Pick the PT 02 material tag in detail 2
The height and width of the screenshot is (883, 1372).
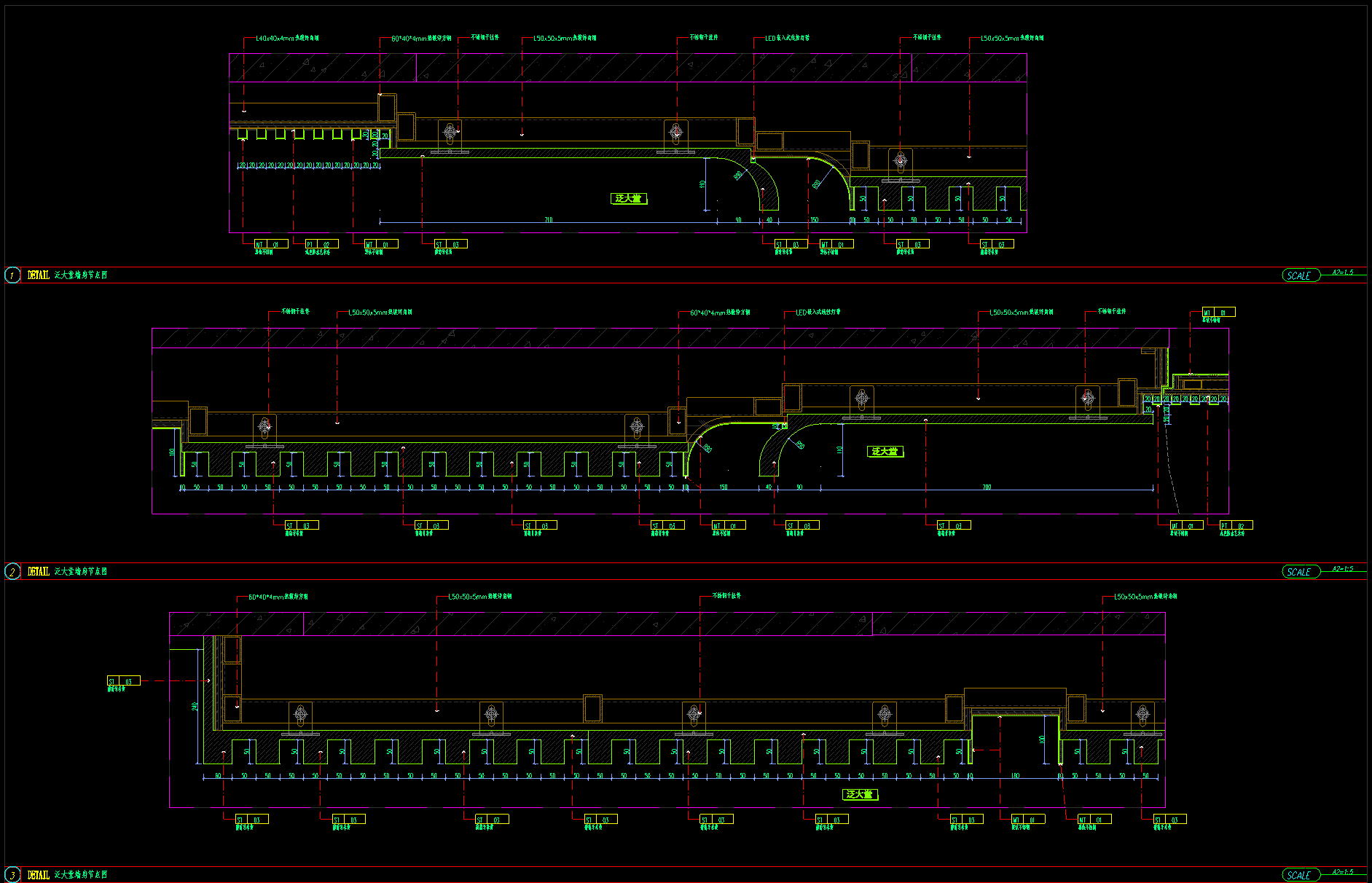click(x=1236, y=525)
